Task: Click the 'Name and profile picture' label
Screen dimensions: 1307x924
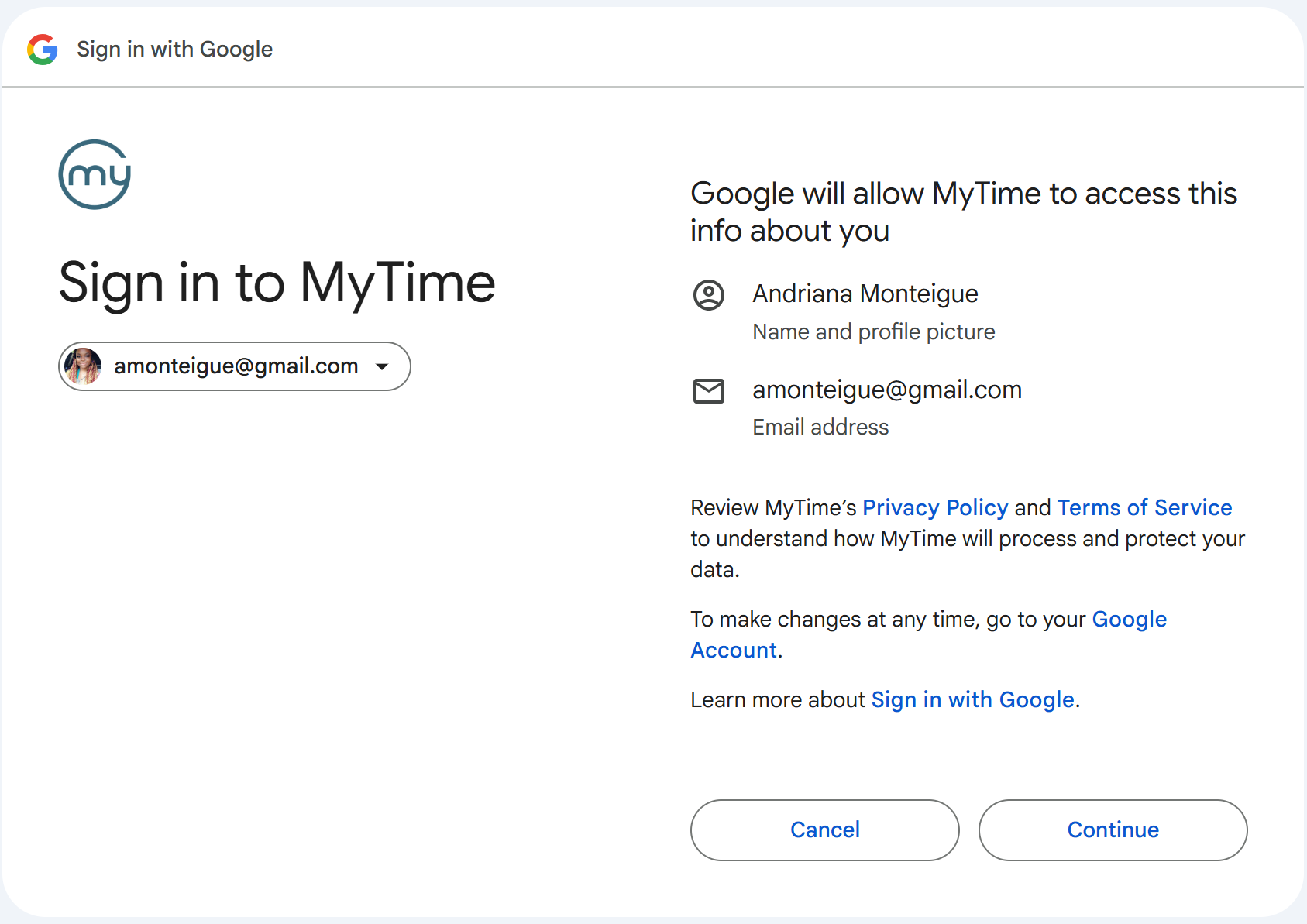Action: click(874, 331)
